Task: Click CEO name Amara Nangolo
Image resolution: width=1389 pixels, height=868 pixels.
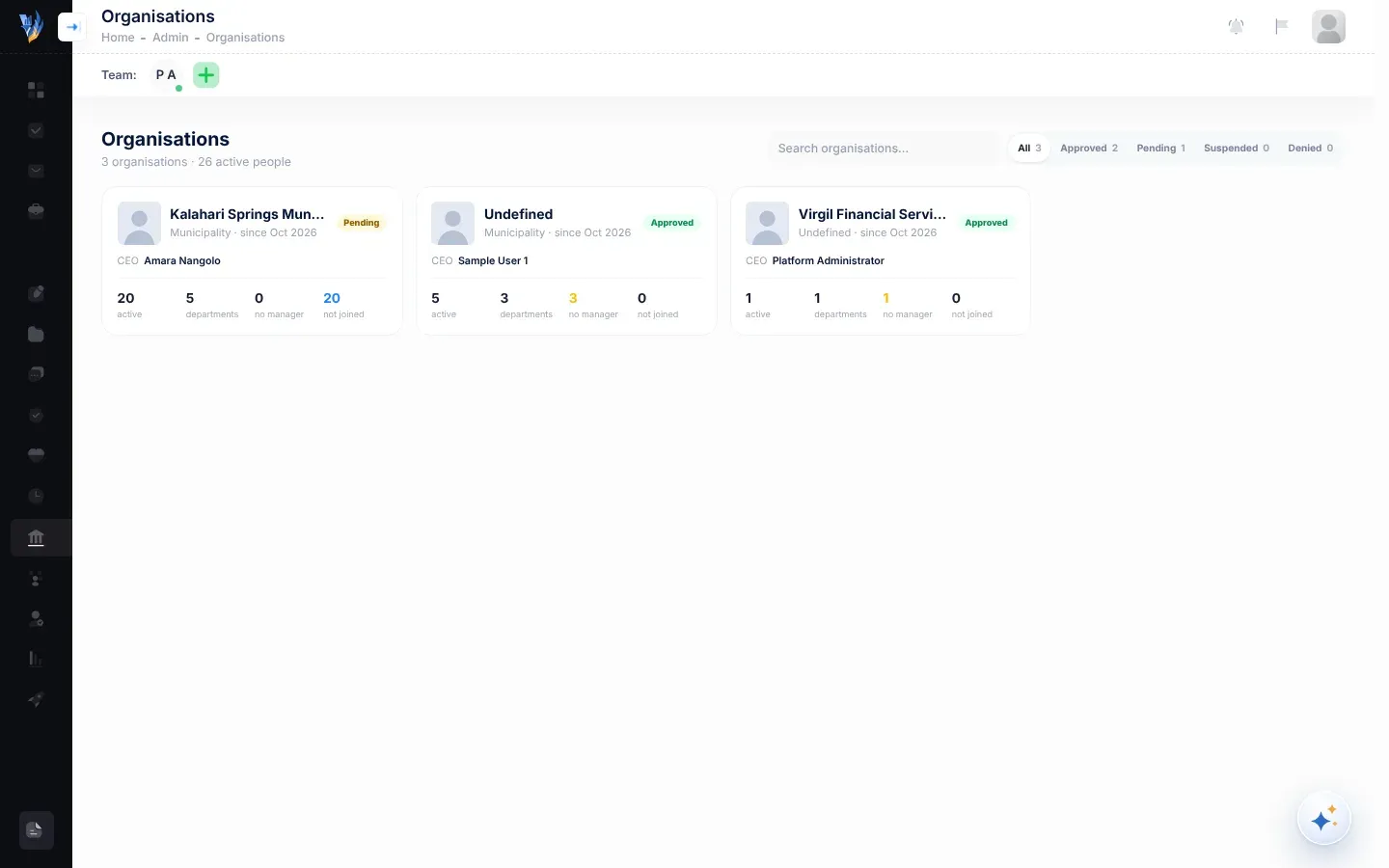Action: (x=182, y=261)
